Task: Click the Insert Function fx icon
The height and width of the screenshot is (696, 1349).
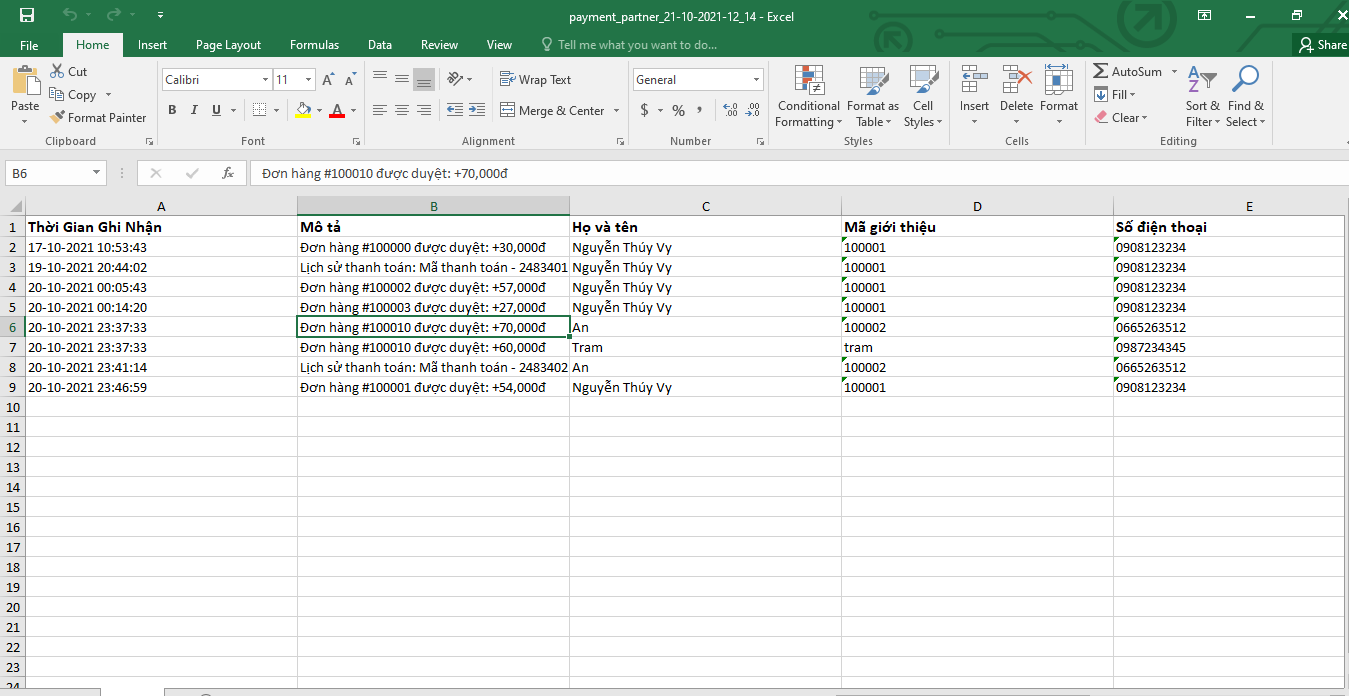Action: 228,173
